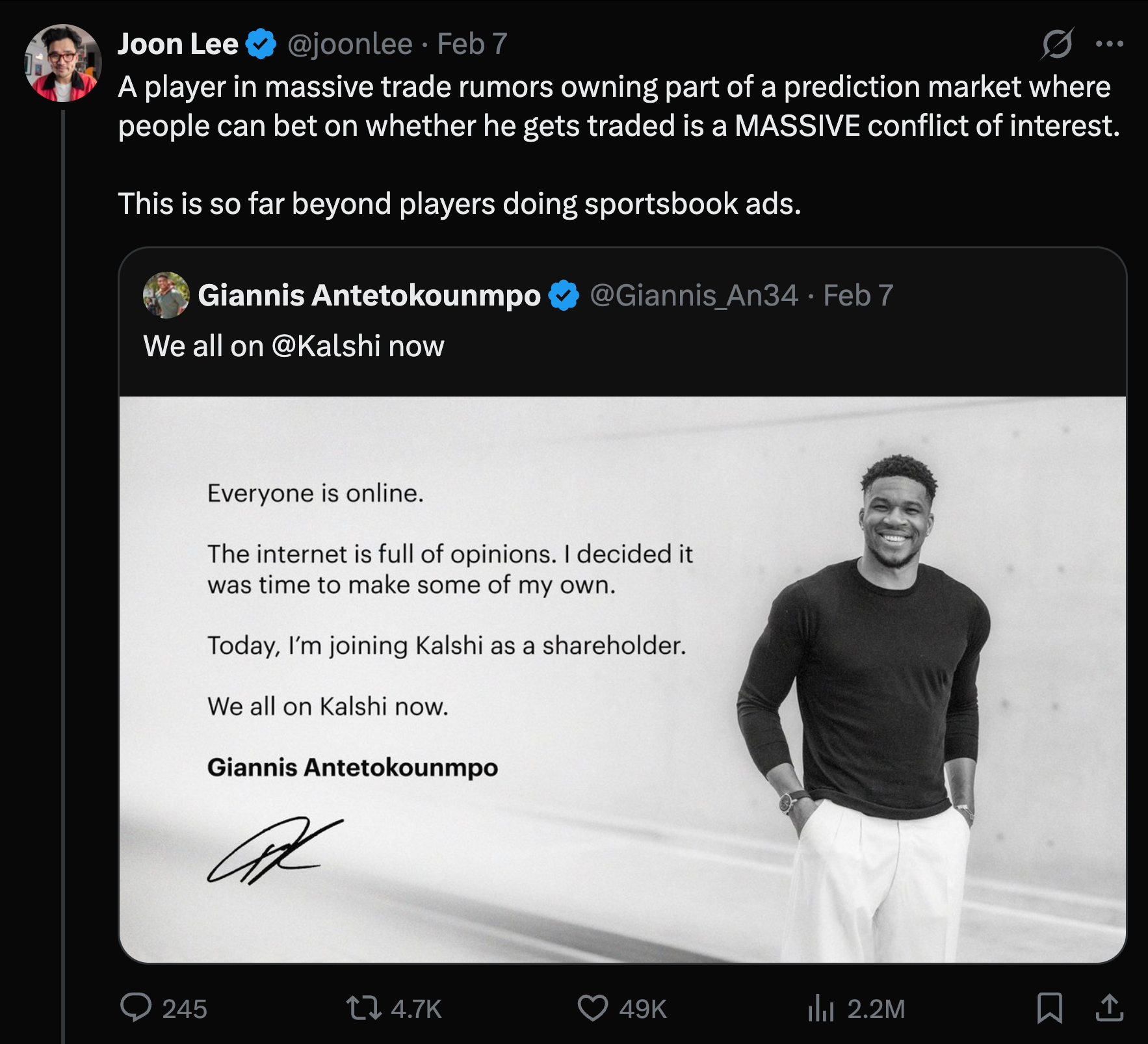The image size is (1148, 1044).
Task: Bookmark this post
Action: (x=1049, y=1008)
